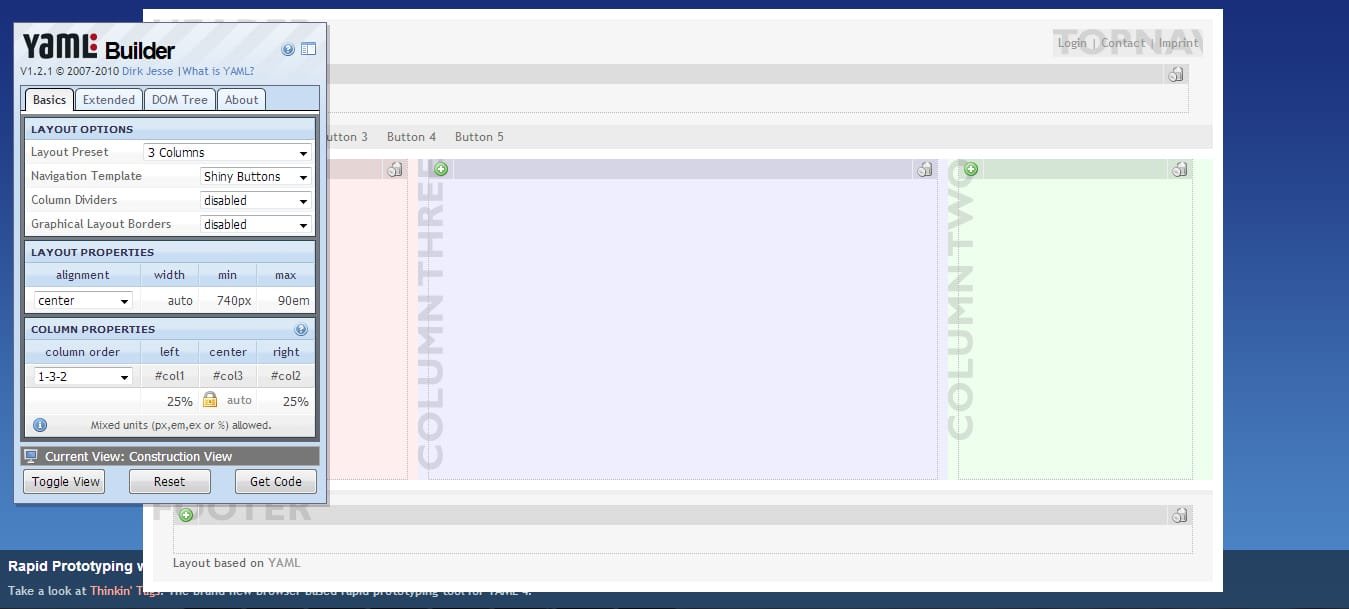
Task: Open Column Dividers dropdown
Action: pos(256,201)
